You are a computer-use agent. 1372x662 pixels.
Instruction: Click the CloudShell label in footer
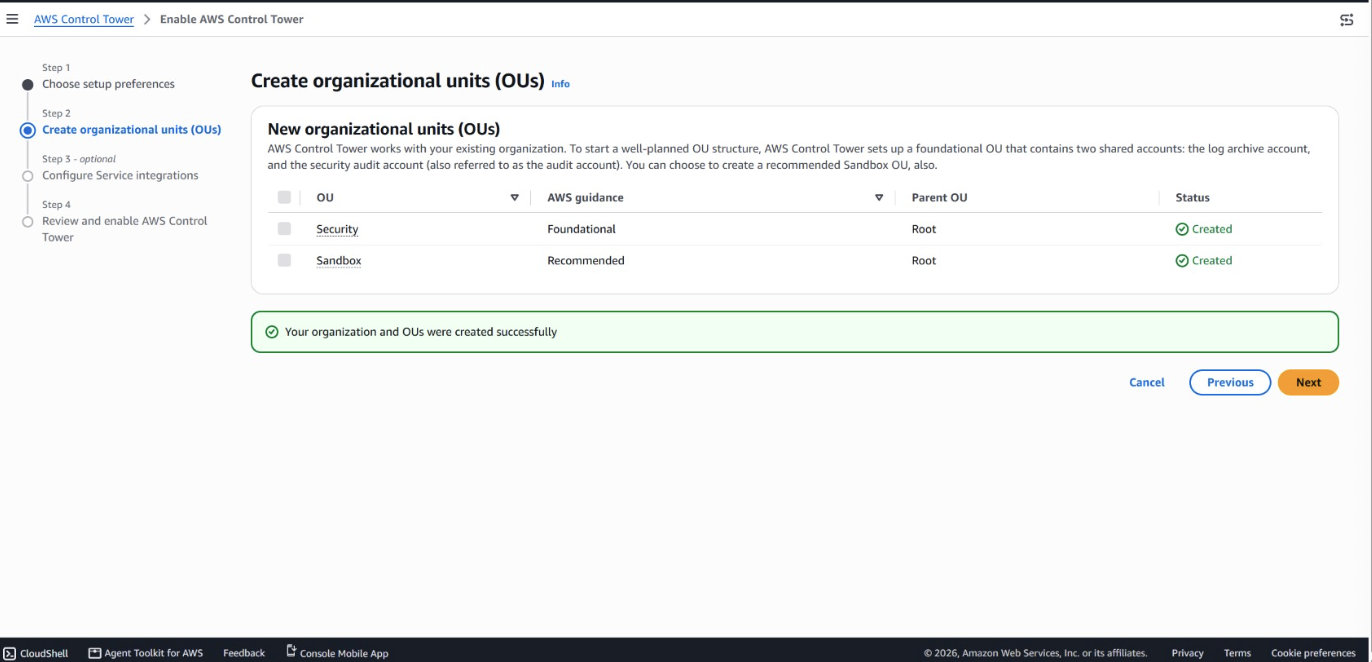[44, 653]
